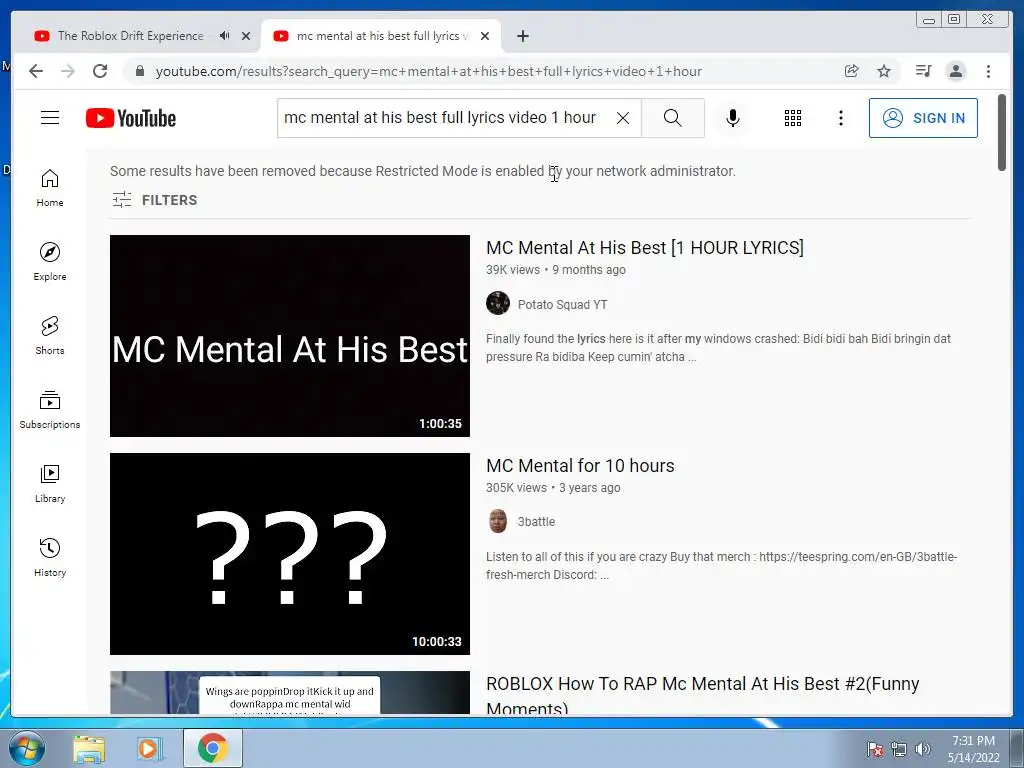Click the description 'Listen to all of this'
The height and width of the screenshot is (768, 1024).
pyautogui.click(x=721, y=566)
